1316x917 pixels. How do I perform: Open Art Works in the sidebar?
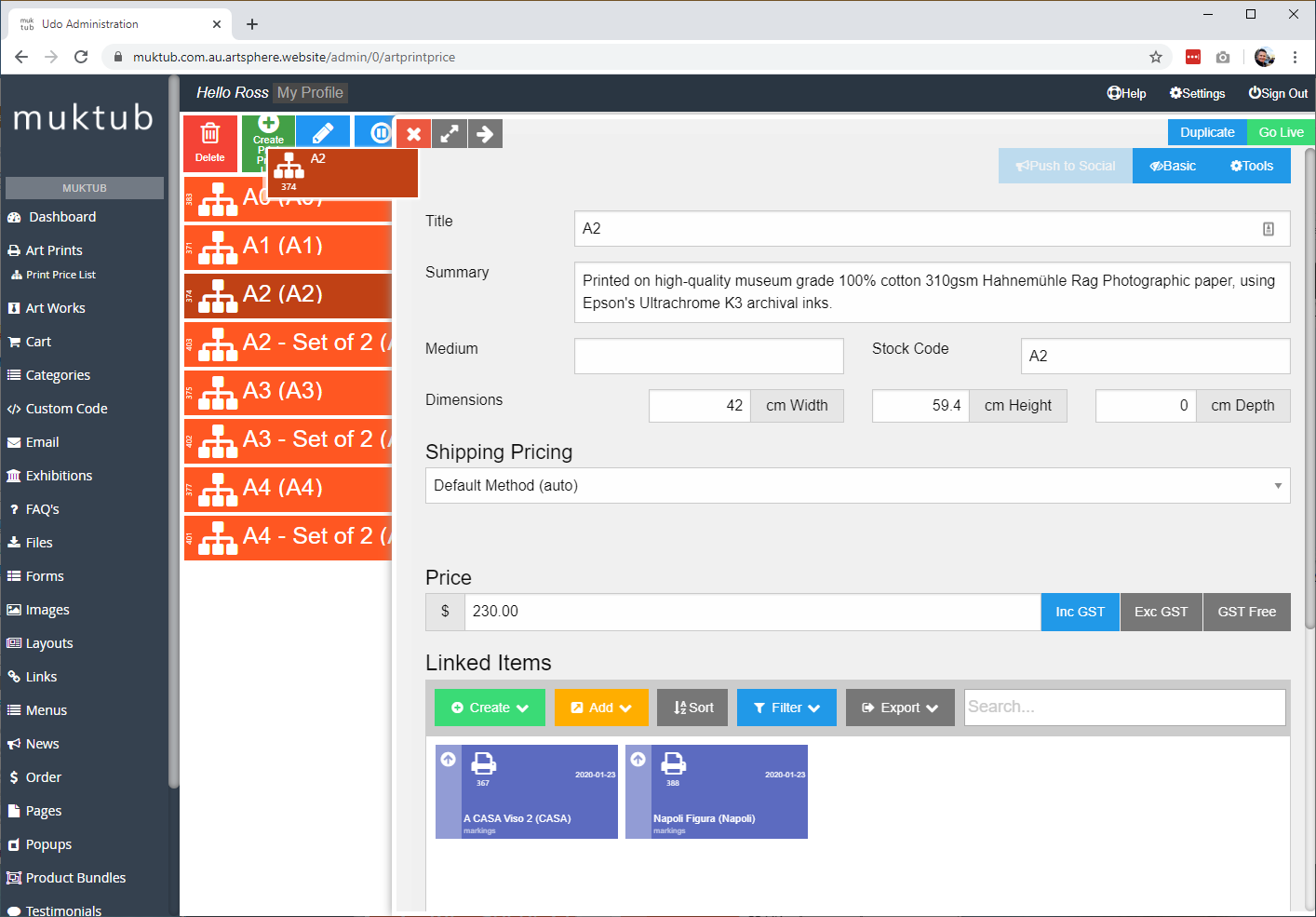click(55, 308)
